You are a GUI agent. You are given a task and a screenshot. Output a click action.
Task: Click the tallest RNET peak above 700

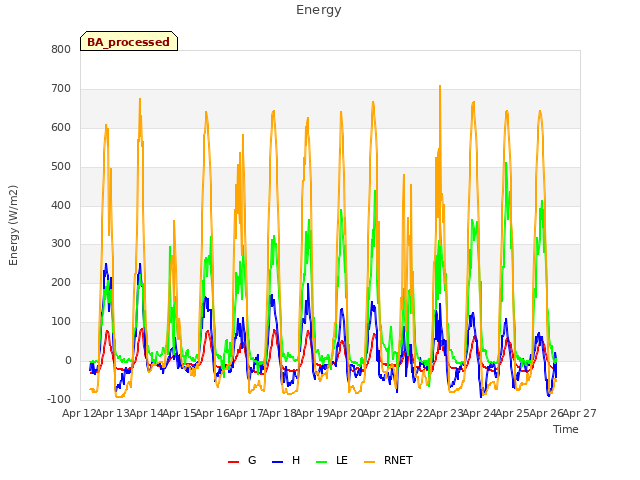440,86
